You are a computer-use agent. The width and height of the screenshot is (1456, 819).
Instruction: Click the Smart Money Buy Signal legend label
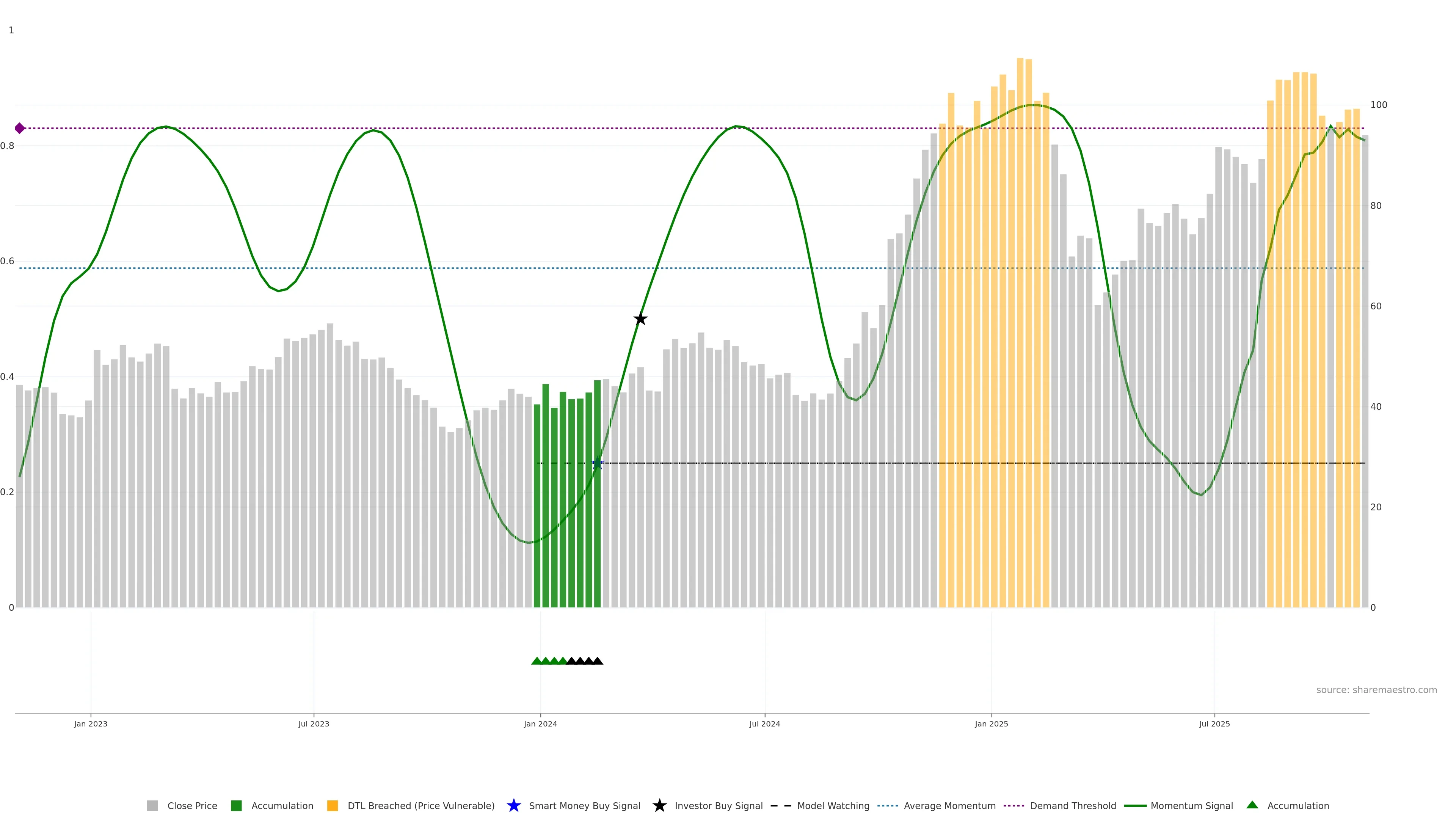pos(584,806)
